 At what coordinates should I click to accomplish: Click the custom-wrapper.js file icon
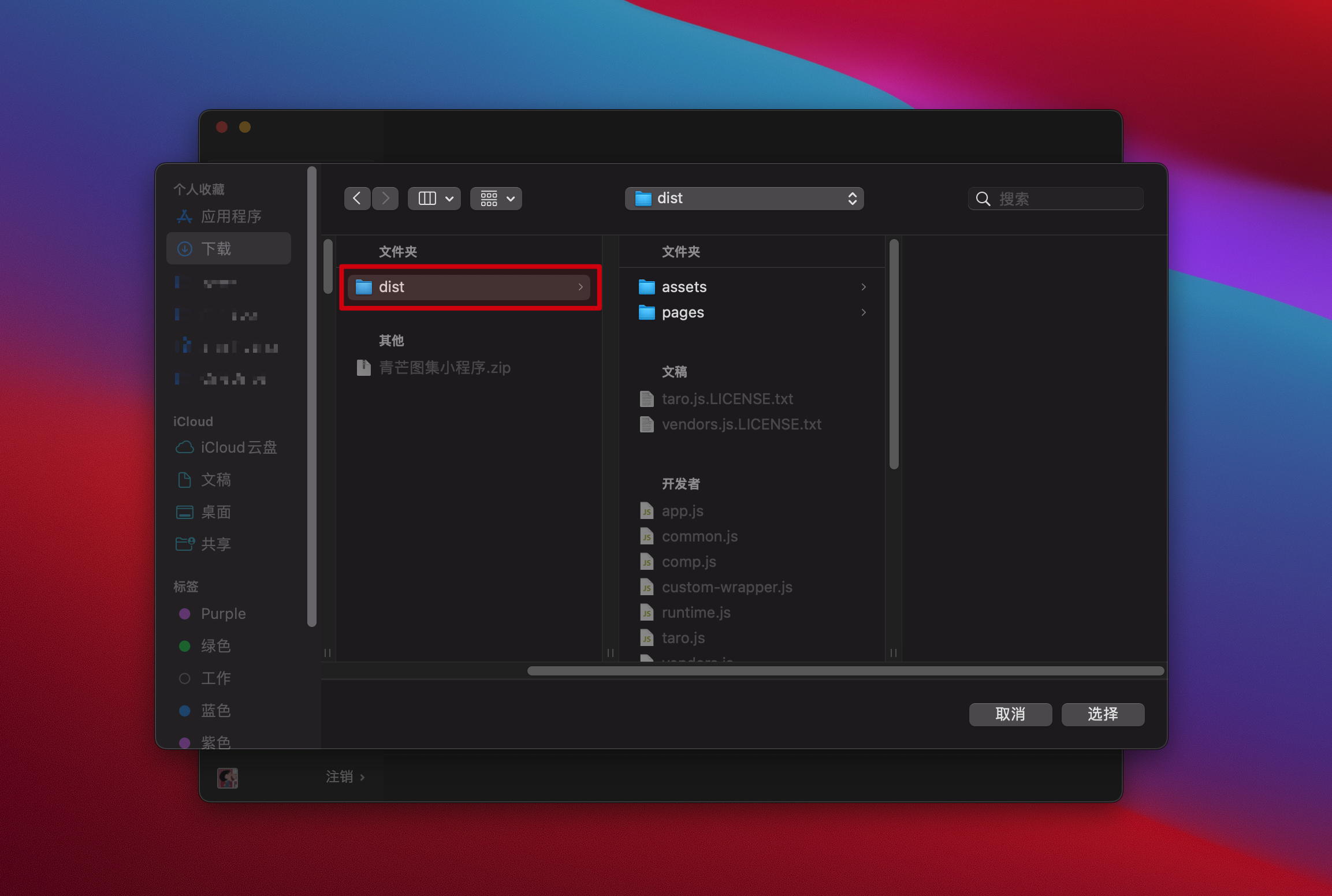tap(646, 587)
